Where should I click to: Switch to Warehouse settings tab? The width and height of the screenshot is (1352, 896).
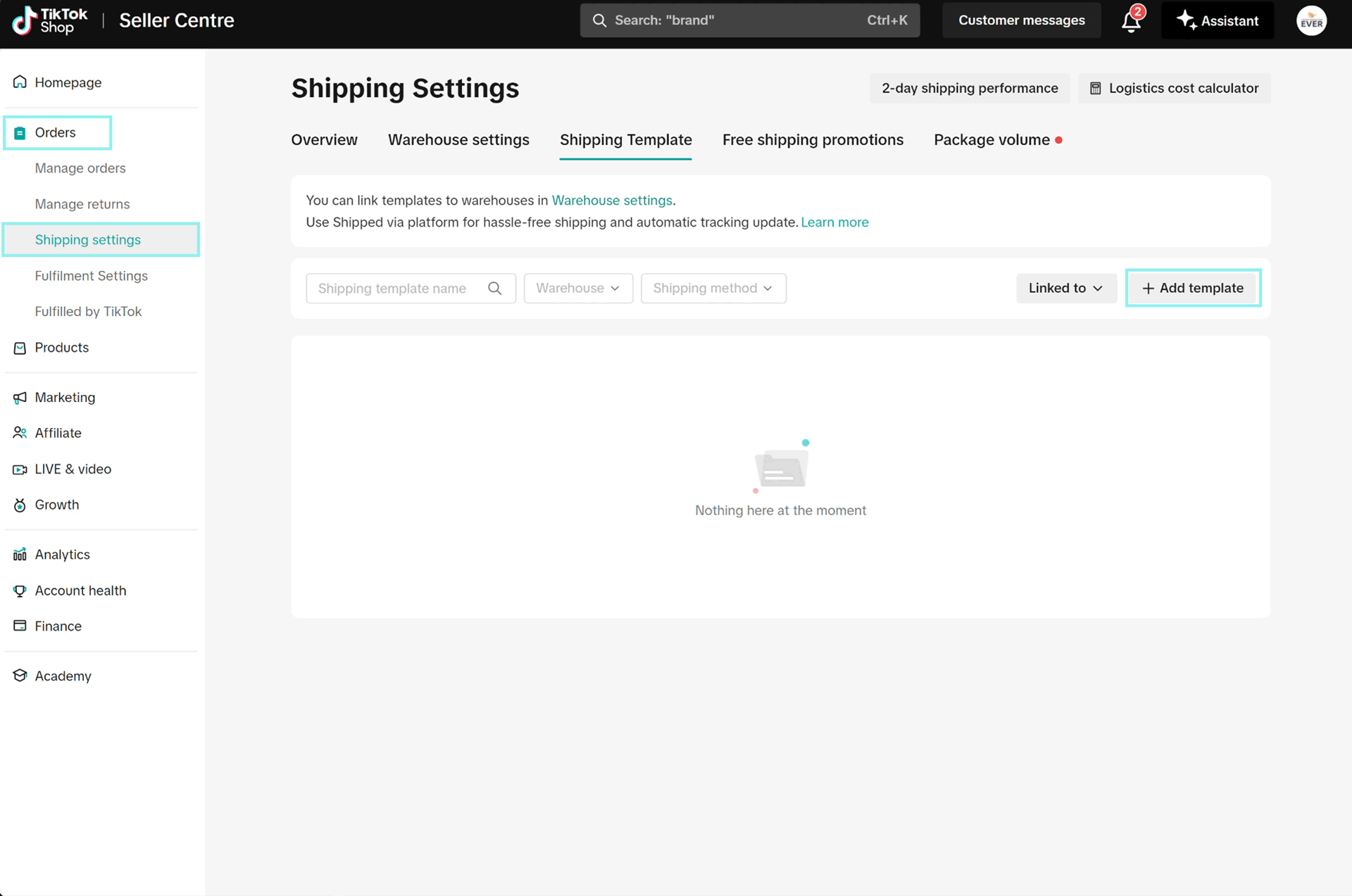tap(458, 139)
